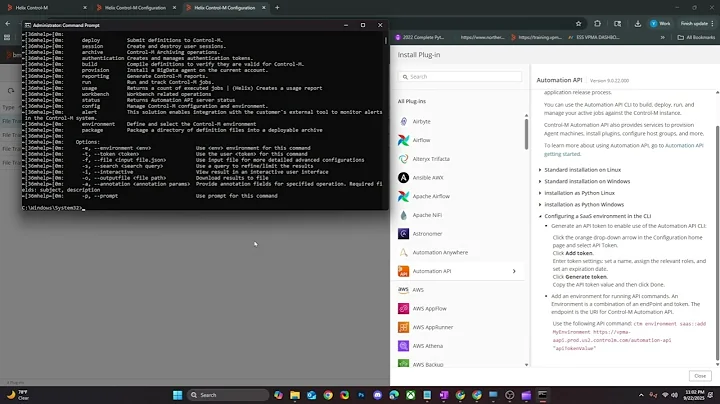Open the Windows Start menu
The image size is (720, 404).
tap(178, 395)
